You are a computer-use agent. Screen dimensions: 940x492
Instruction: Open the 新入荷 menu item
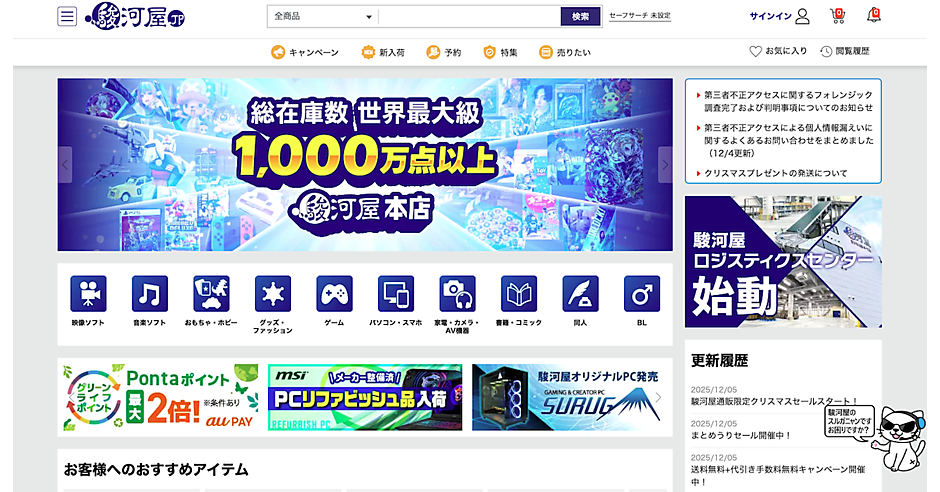[383, 53]
